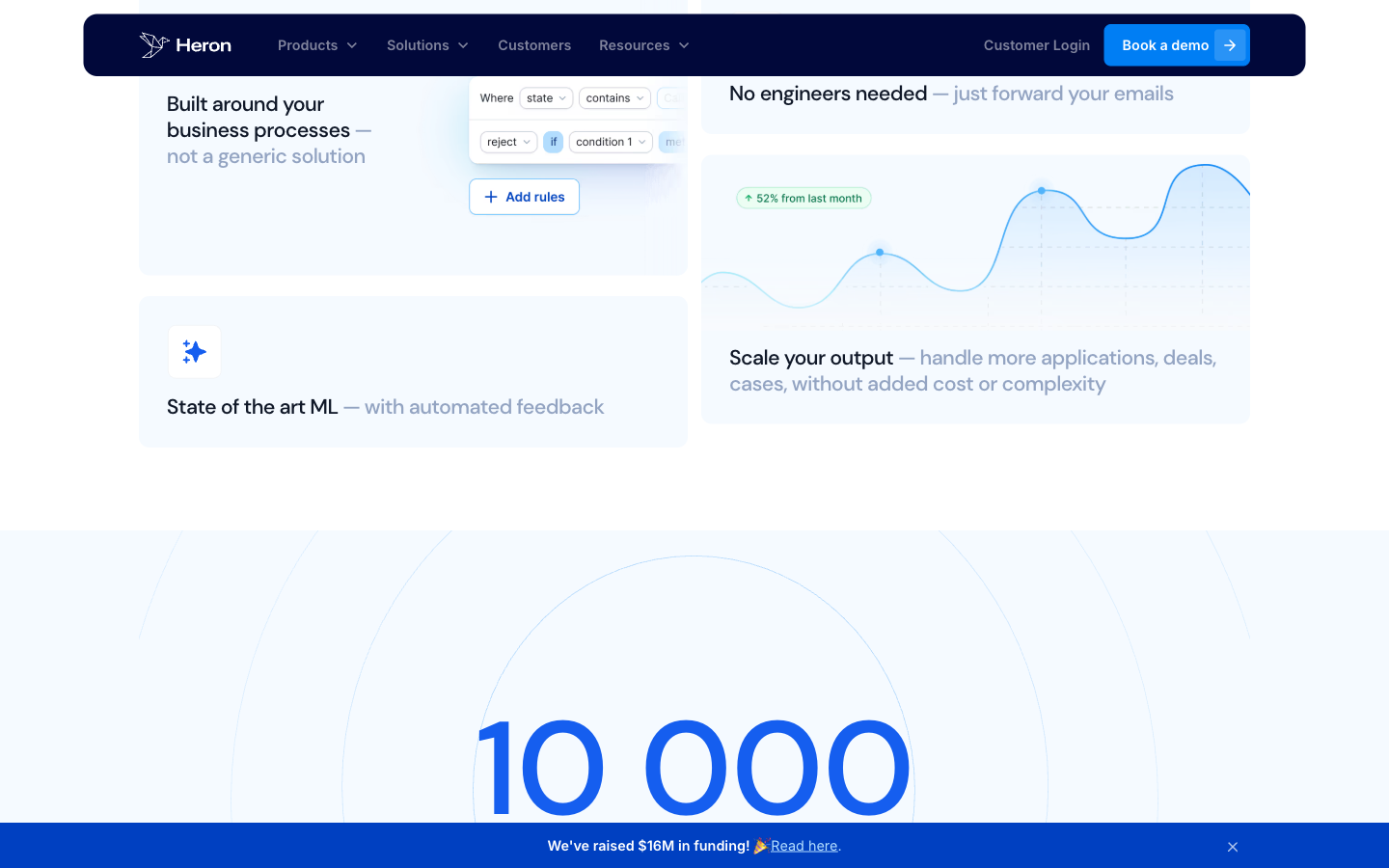The width and height of the screenshot is (1389, 868).
Task: Click the higher chart data point
Action: click(1042, 191)
